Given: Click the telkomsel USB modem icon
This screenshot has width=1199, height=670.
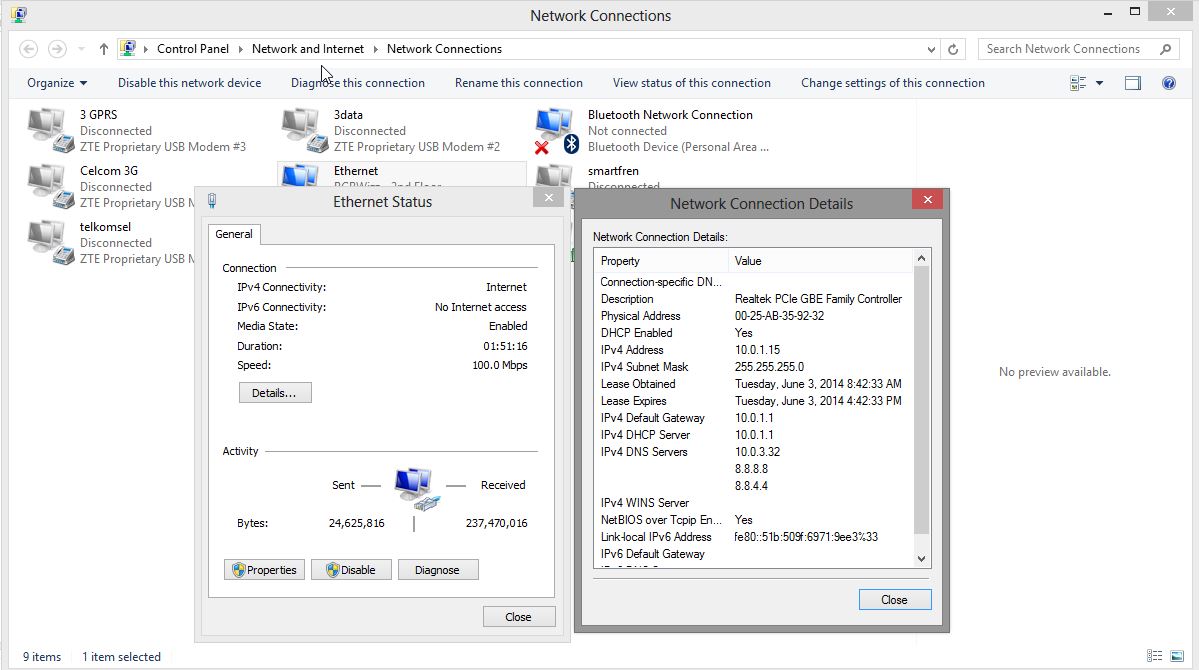Looking at the screenshot, I should coord(46,240).
